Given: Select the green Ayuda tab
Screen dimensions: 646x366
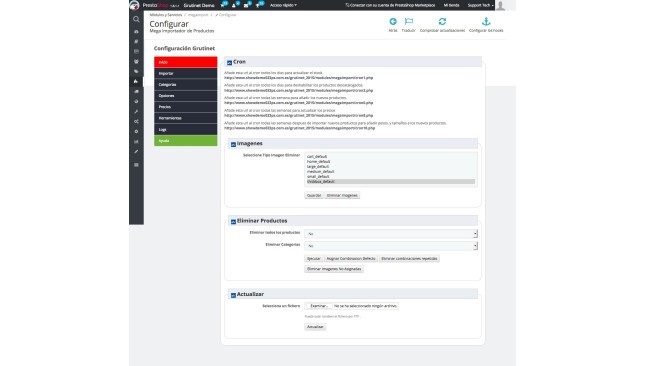Looking at the screenshot, I should coord(185,141).
